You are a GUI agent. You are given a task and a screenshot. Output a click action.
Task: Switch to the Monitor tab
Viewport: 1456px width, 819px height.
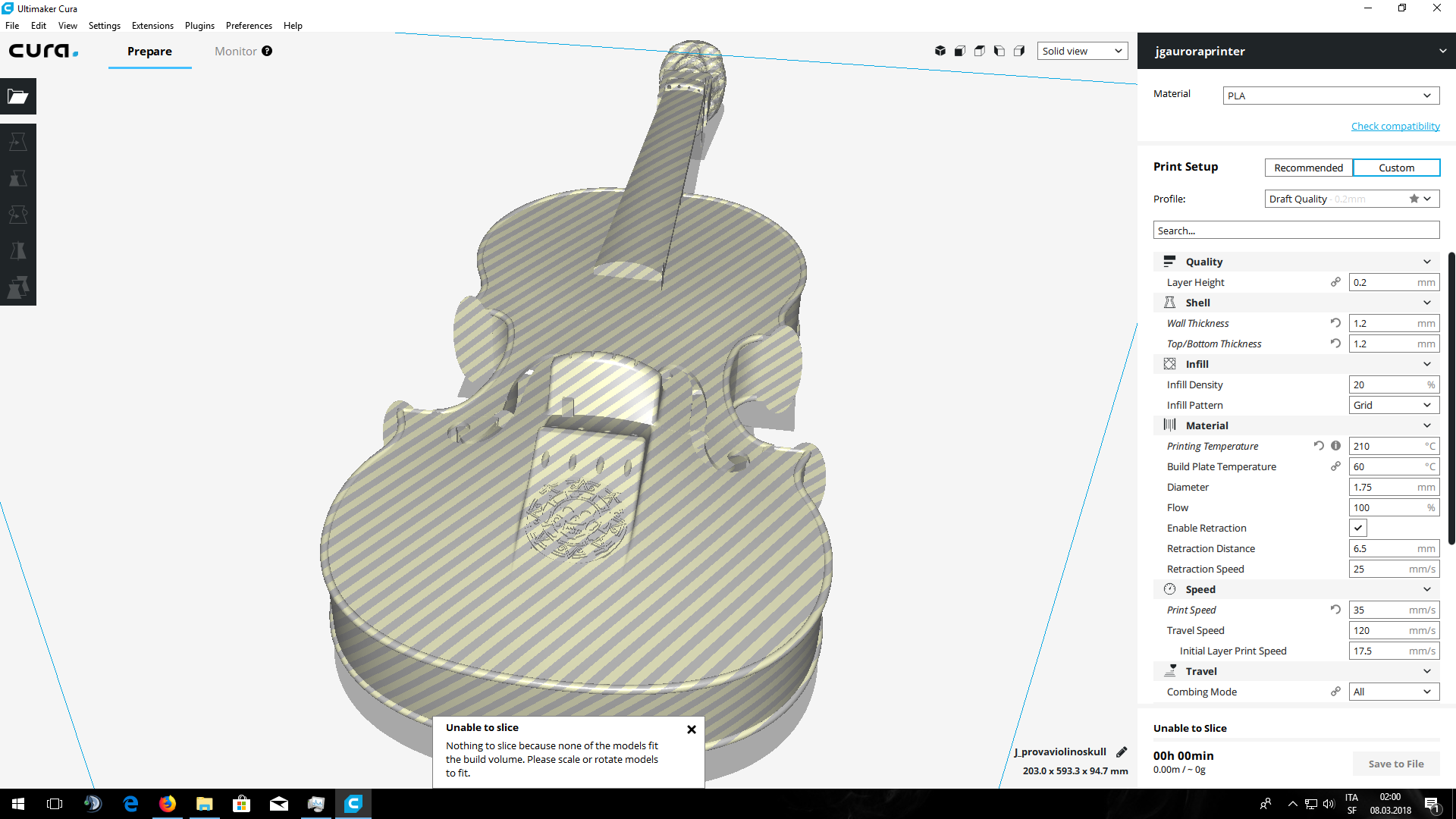[x=236, y=51]
